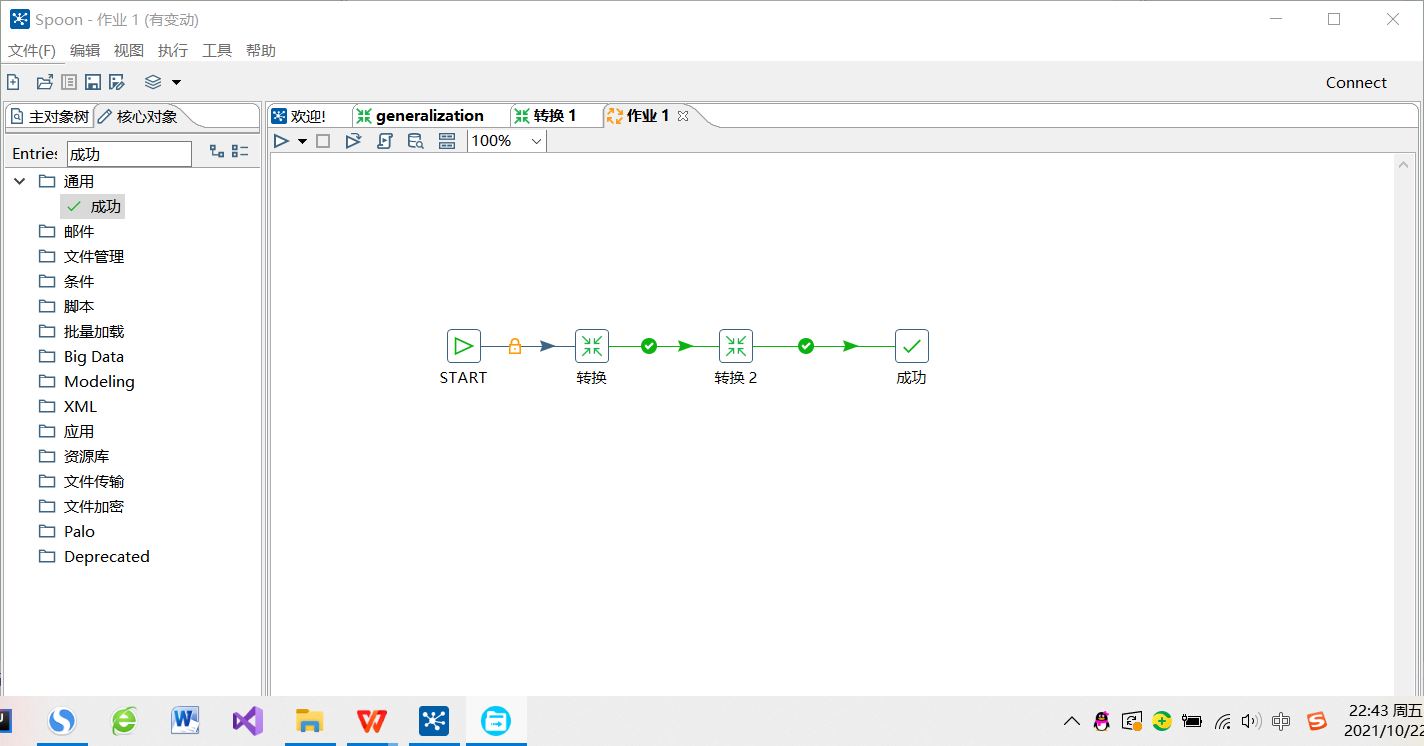The image size is (1424, 746).
Task: Click the replay job icon
Action: pos(353,141)
